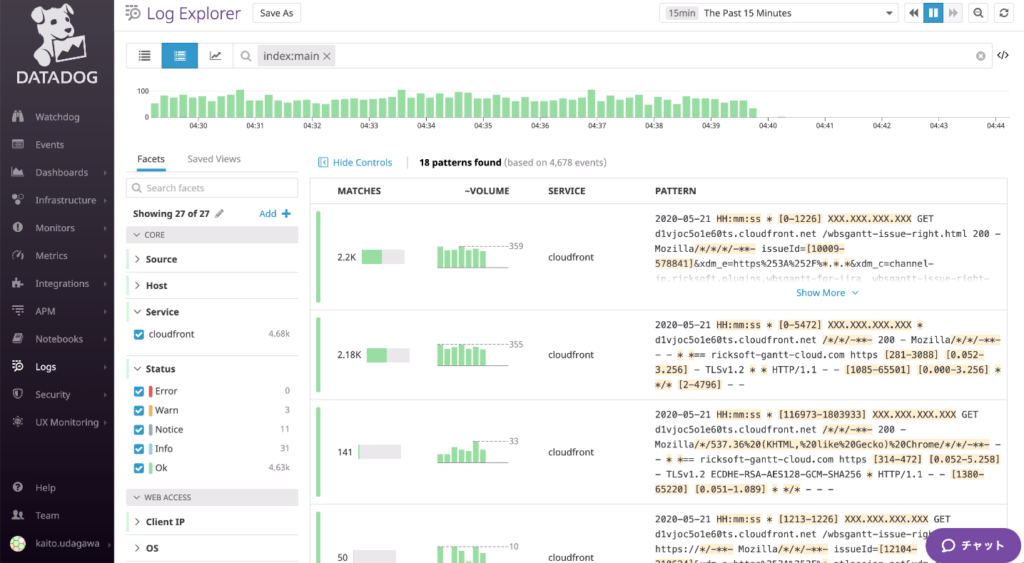Click the Integrations puzzle icon
This screenshot has height=563, width=1024.
point(18,283)
